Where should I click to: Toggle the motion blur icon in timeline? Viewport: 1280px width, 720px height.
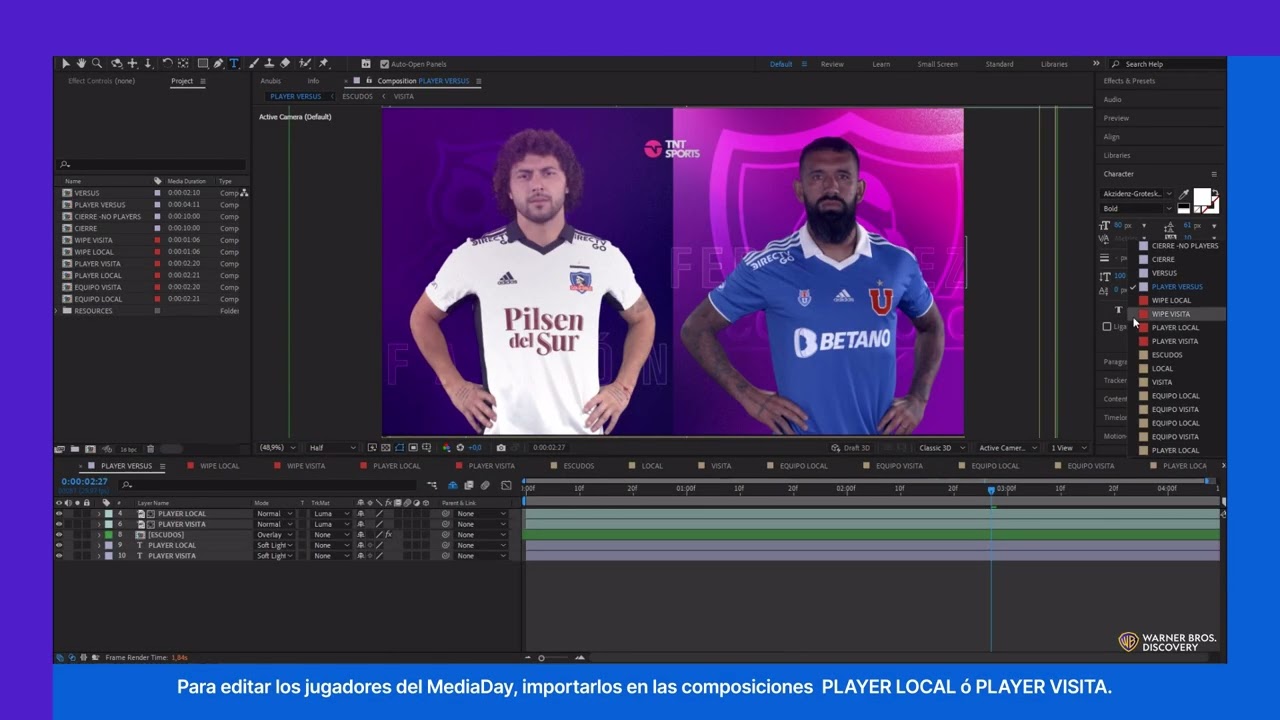[x=485, y=485]
